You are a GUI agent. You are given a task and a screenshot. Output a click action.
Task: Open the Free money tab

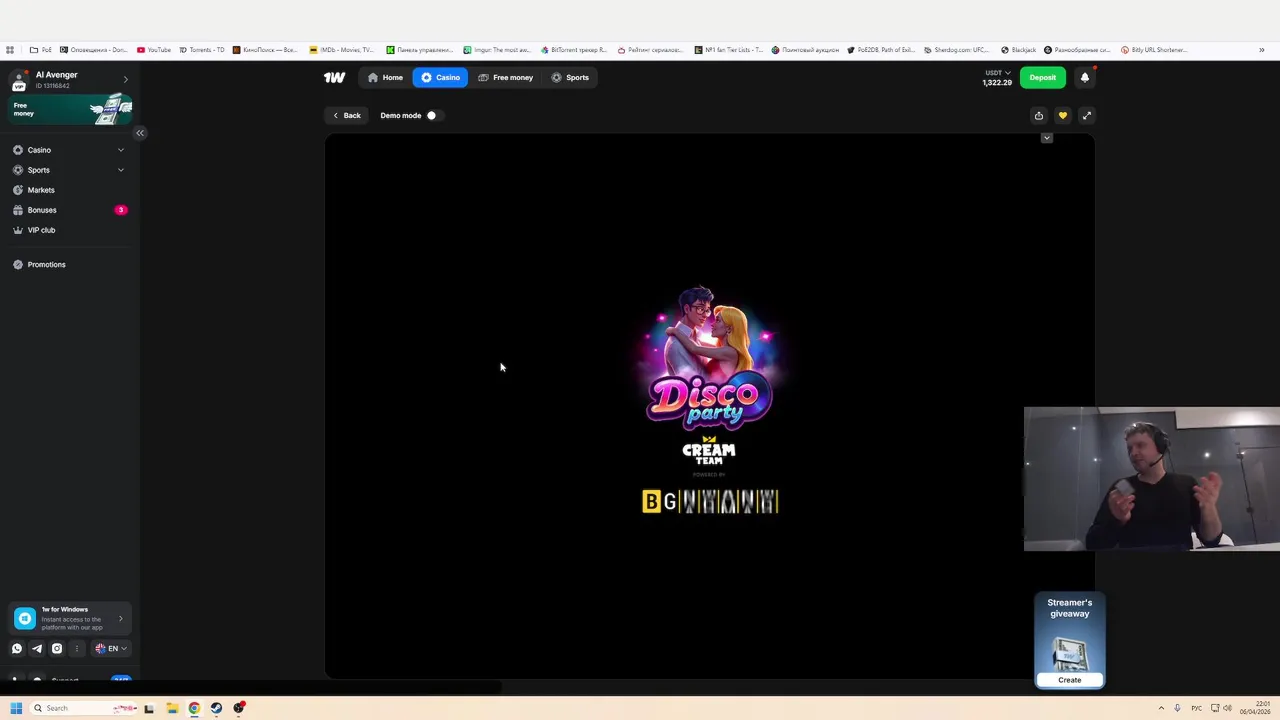(505, 77)
